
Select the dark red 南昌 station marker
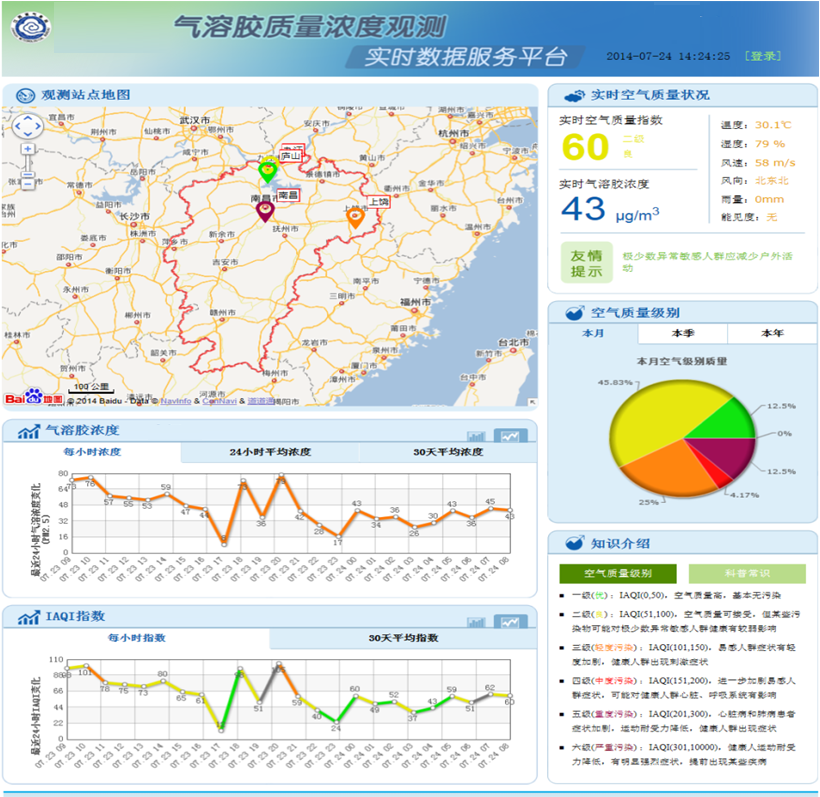(x=265, y=210)
